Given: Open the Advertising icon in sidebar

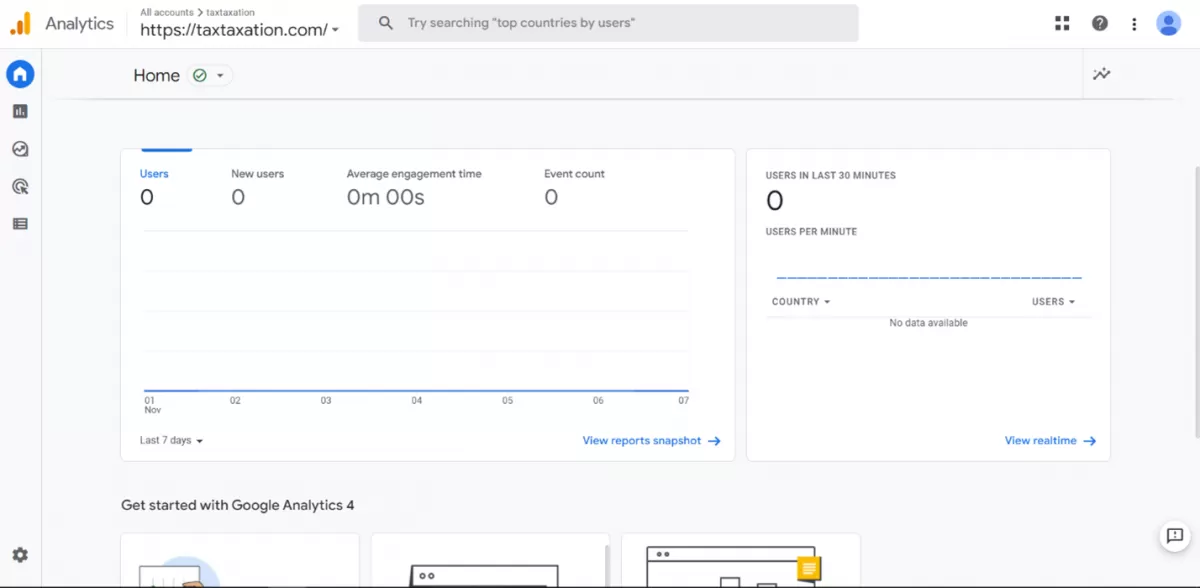Looking at the screenshot, I should pos(20,186).
